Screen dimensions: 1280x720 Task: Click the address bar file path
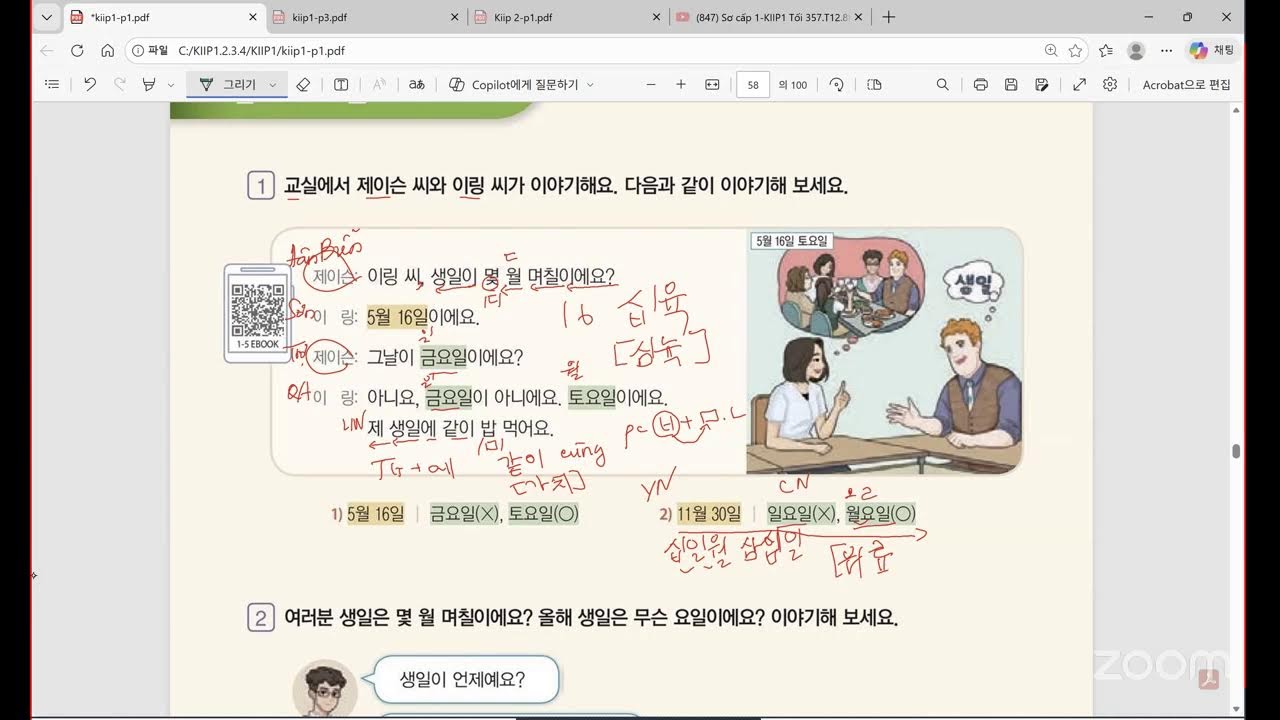(x=262, y=51)
